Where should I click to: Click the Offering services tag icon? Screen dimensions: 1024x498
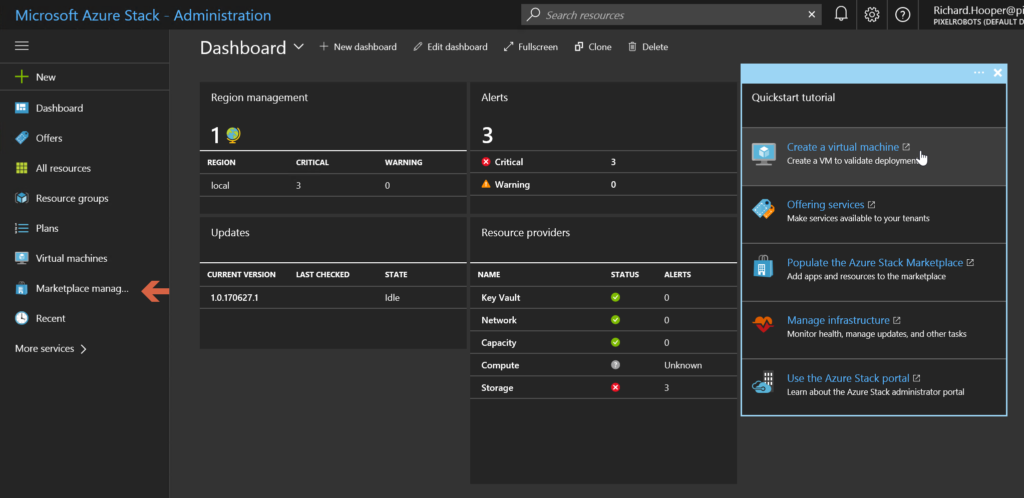[x=763, y=210]
